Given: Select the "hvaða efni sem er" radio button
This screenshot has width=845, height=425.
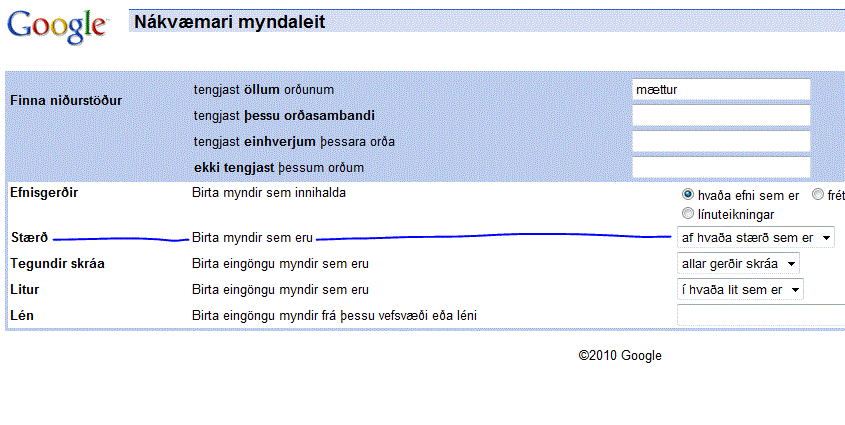Looking at the screenshot, I should tap(687, 195).
